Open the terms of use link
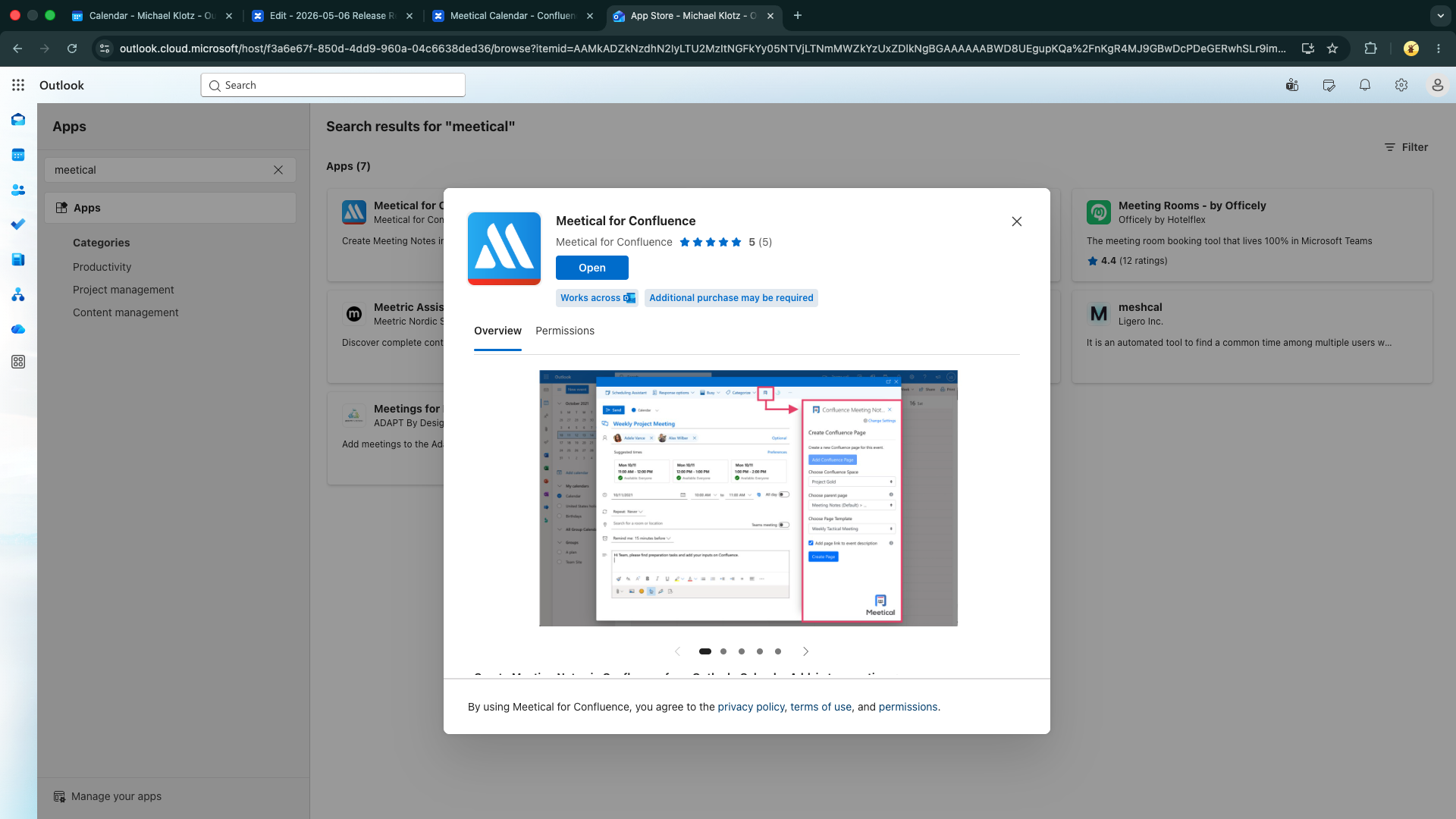This screenshot has height=819, width=1456. (821, 707)
